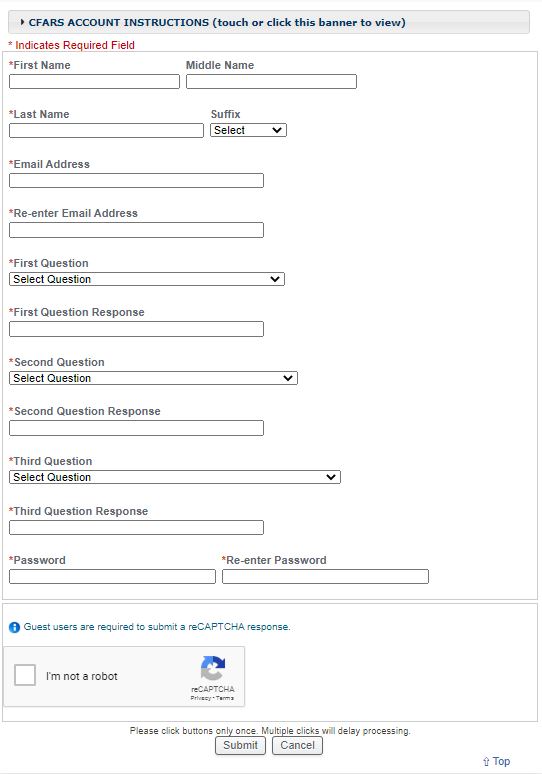Open the First Question dropdown
Screen dimensions: 542x774
147,279
